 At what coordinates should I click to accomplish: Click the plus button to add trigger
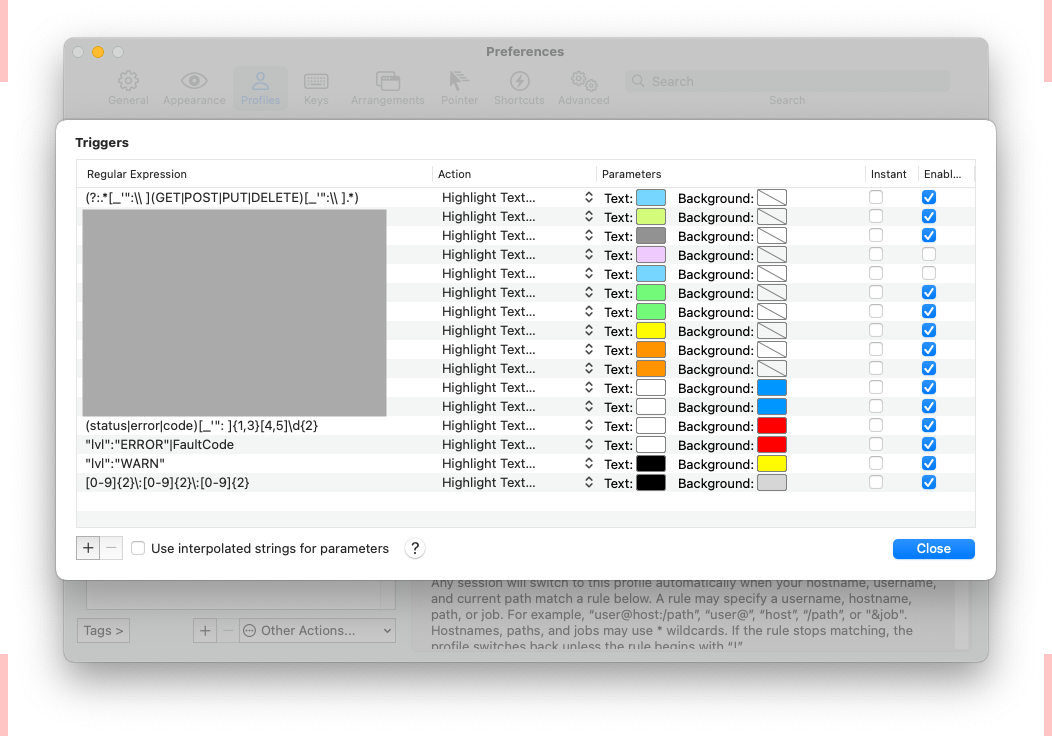[88, 548]
